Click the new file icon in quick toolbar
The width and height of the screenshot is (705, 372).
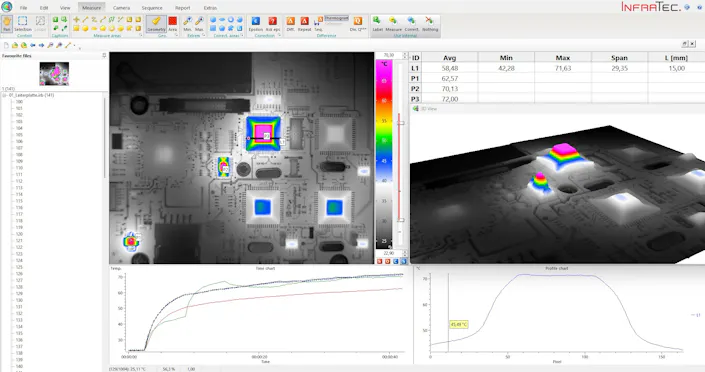point(6,45)
